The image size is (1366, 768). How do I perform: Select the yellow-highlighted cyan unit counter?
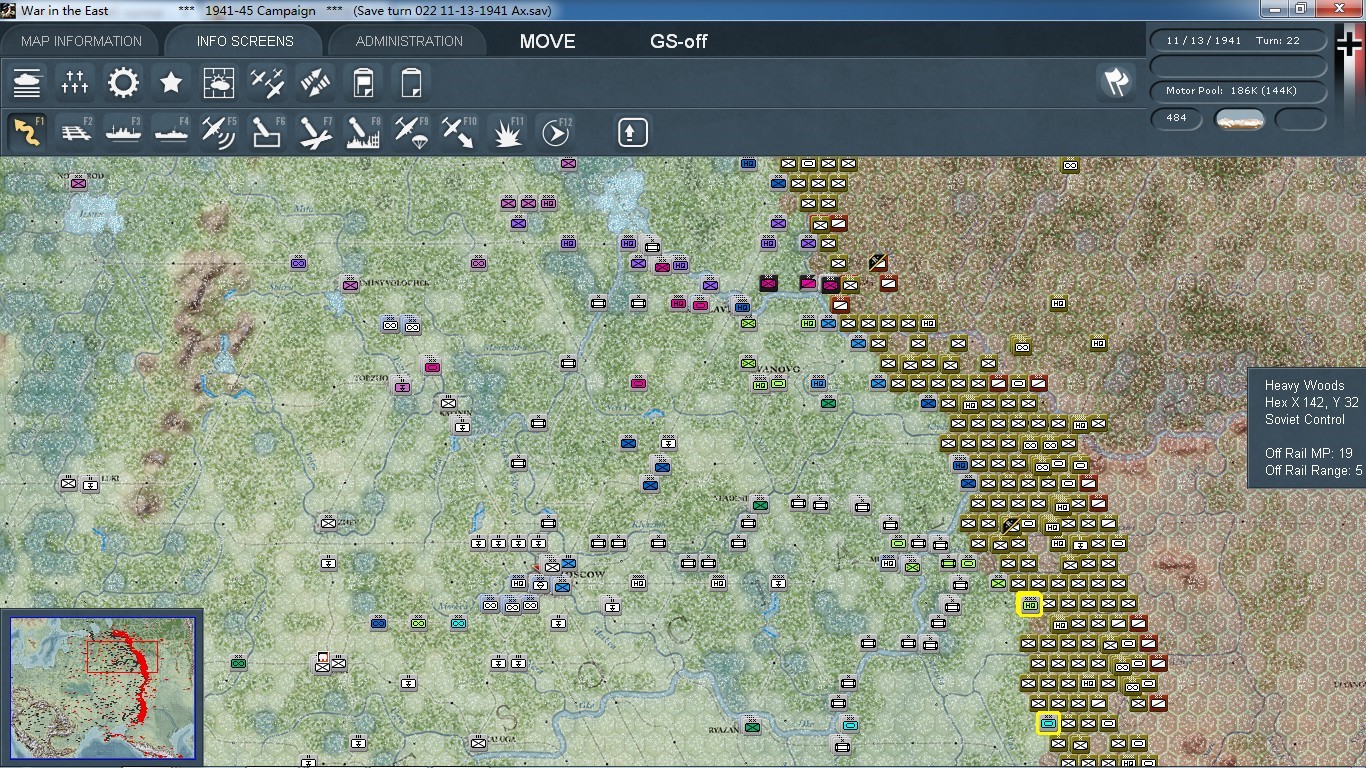tap(1048, 723)
